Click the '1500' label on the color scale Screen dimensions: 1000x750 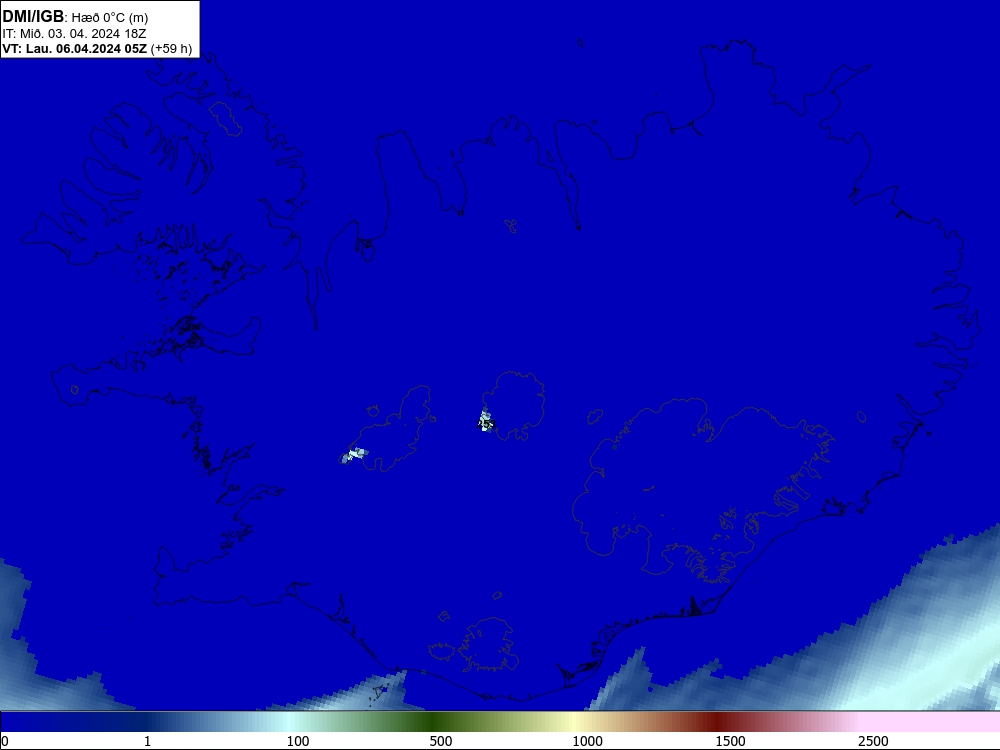pos(730,741)
